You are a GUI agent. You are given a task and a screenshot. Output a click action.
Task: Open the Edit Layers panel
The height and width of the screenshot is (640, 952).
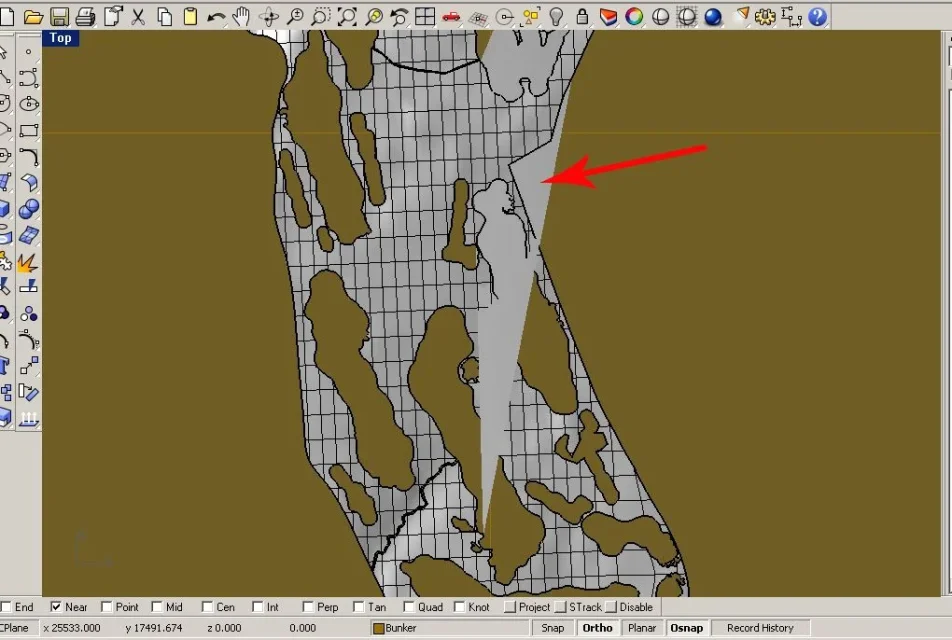[x=608, y=16]
